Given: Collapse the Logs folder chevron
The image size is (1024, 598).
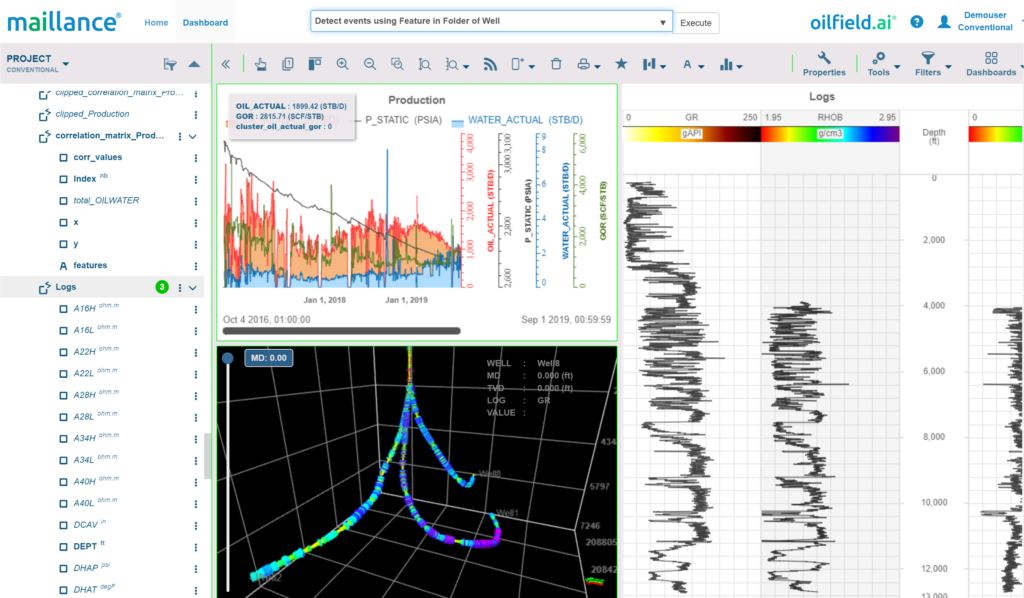Looking at the screenshot, I should point(193,287).
